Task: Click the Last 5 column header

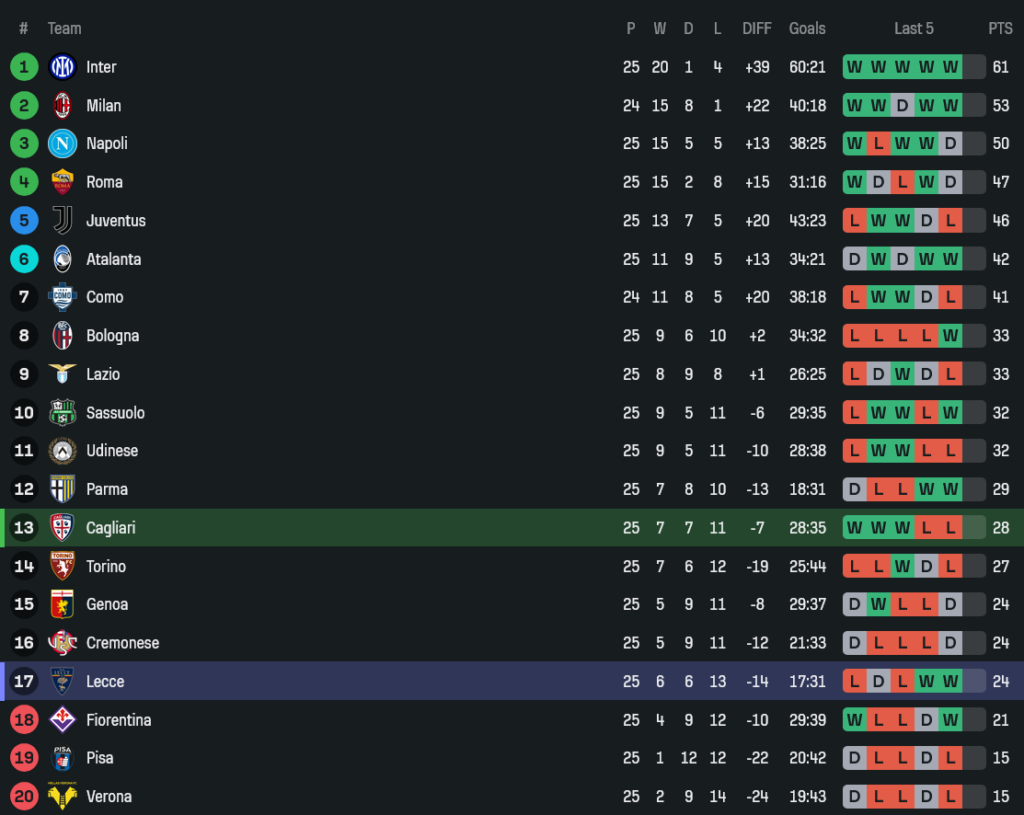Action: click(913, 28)
